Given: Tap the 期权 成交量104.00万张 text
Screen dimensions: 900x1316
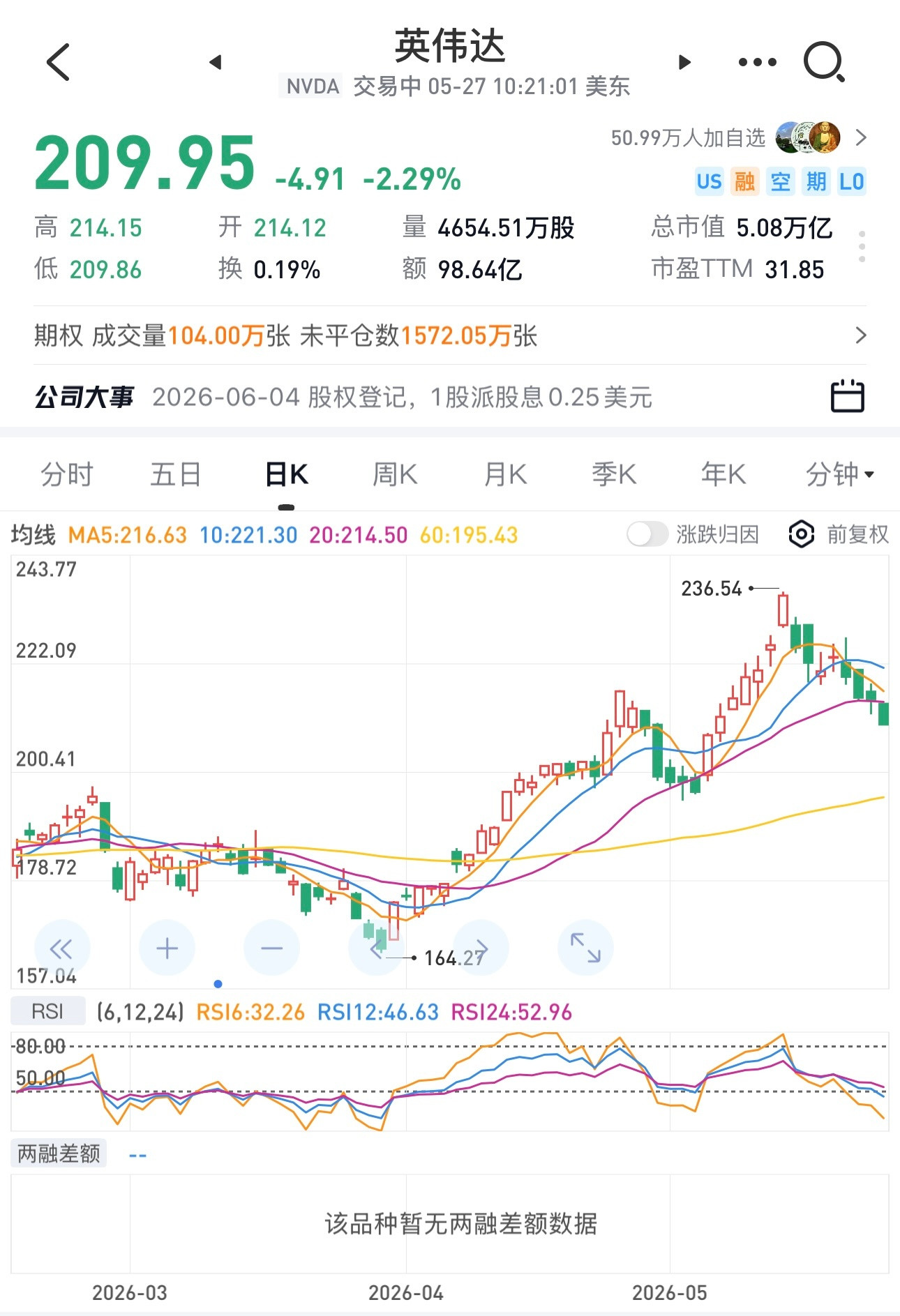Looking at the screenshot, I should pos(162,335).
